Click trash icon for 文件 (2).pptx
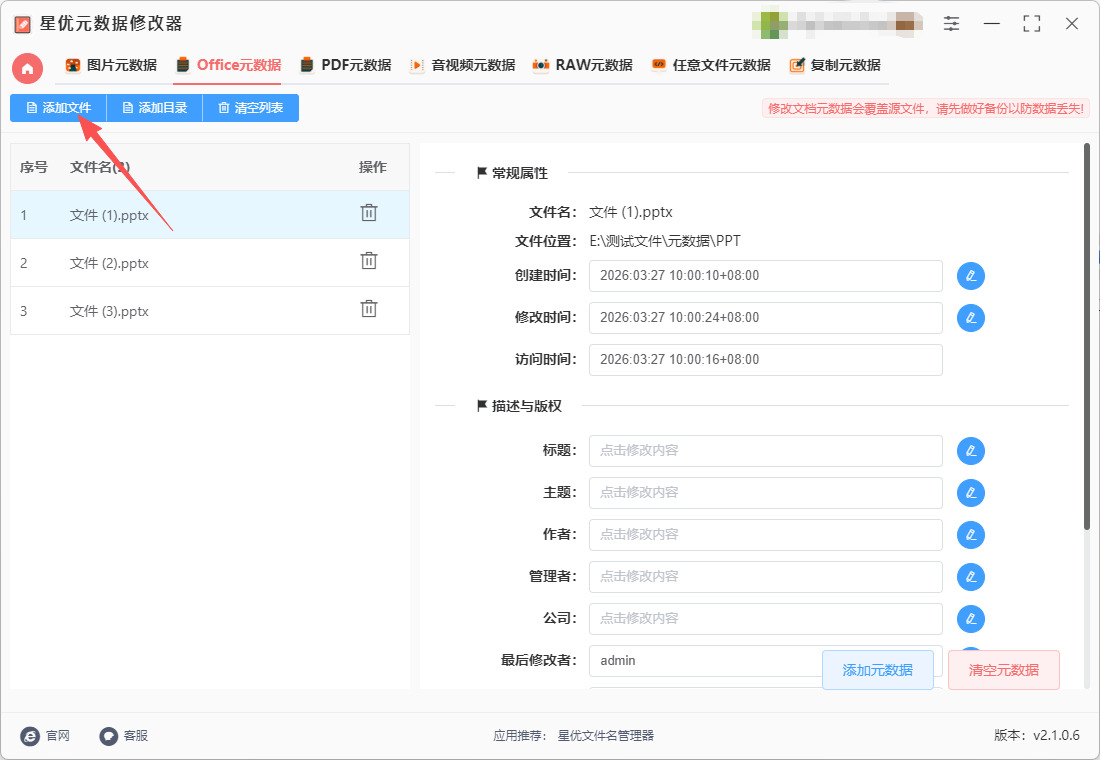The width and height of the screenshot is (1100, 760). coord(369,261)
